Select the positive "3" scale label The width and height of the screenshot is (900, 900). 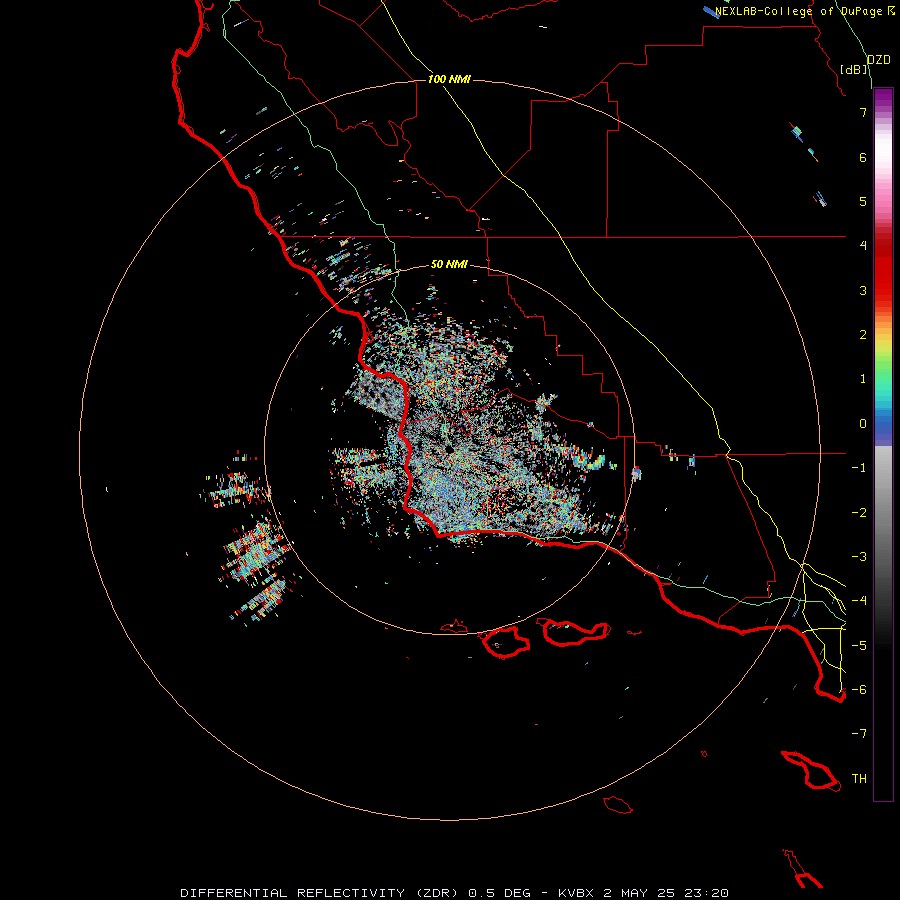pyautogui.click(x=863, y=290)
